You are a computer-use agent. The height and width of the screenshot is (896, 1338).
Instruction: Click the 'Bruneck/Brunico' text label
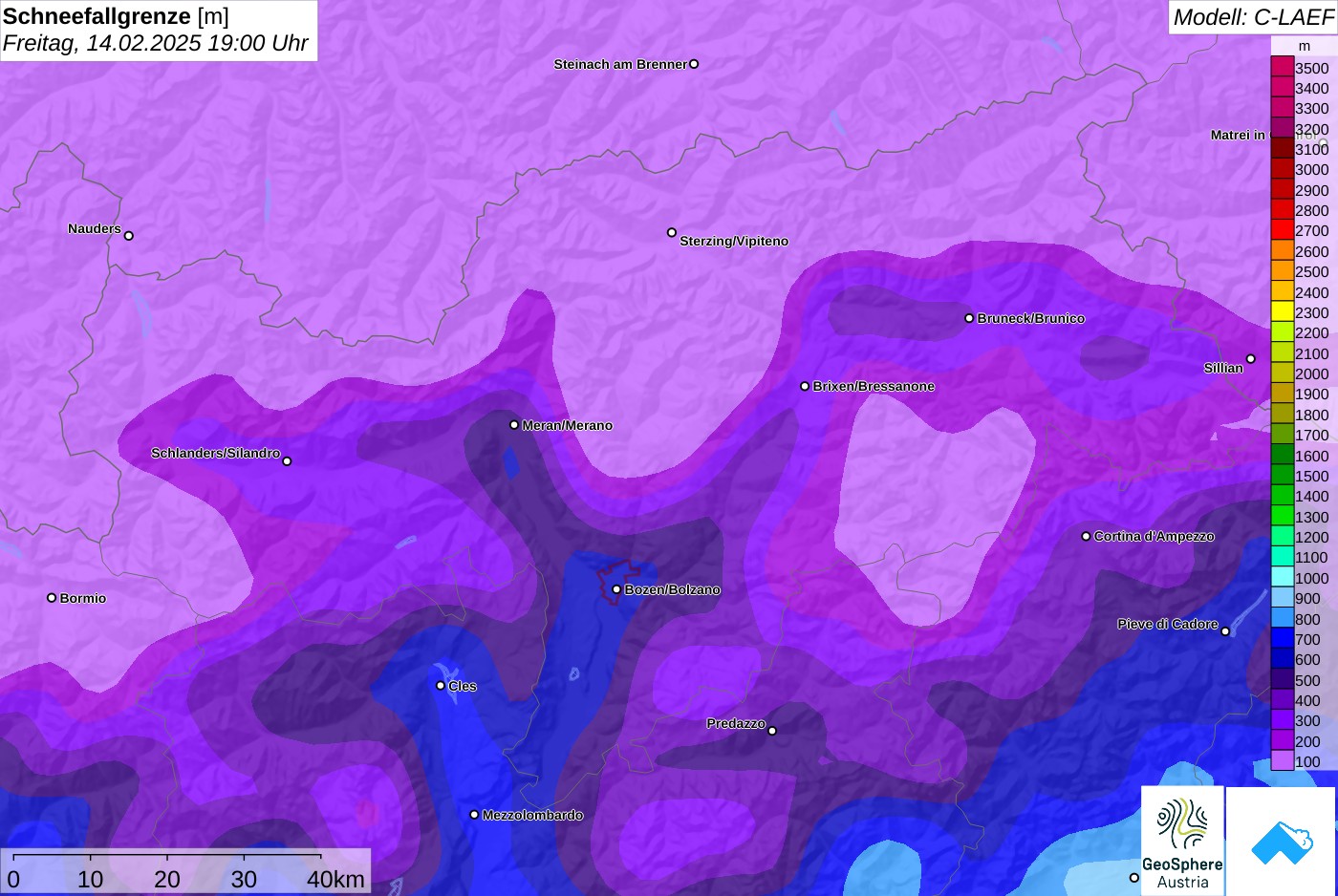click(1030, 318)
